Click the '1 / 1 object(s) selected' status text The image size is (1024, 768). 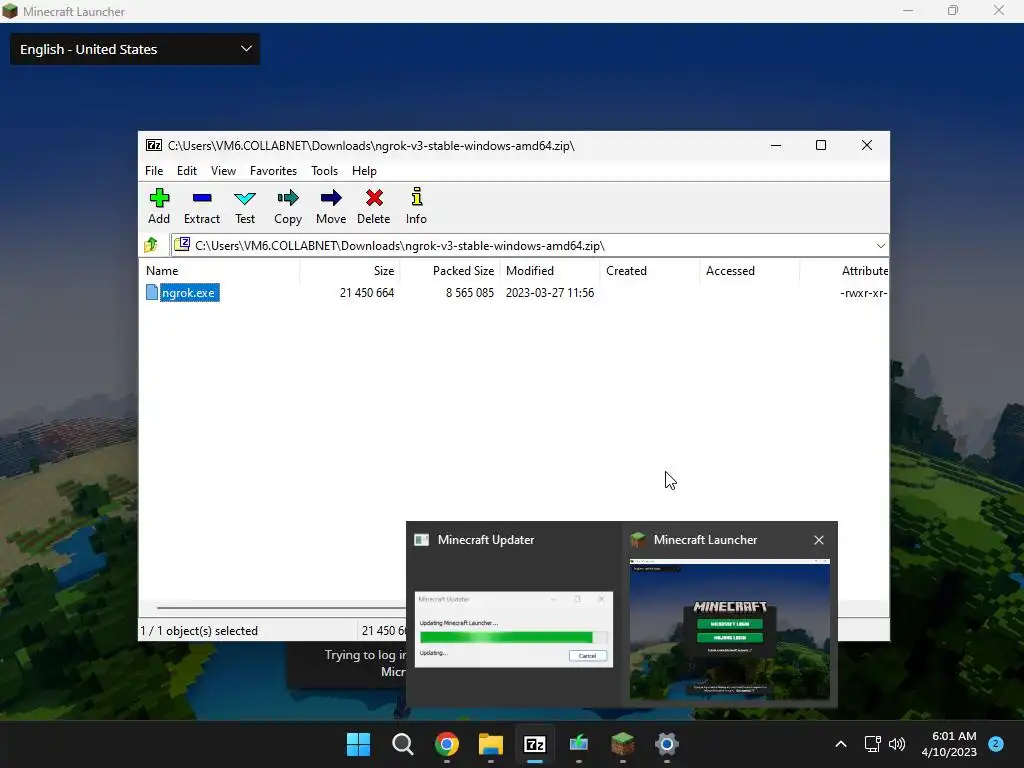pos(199,631)
